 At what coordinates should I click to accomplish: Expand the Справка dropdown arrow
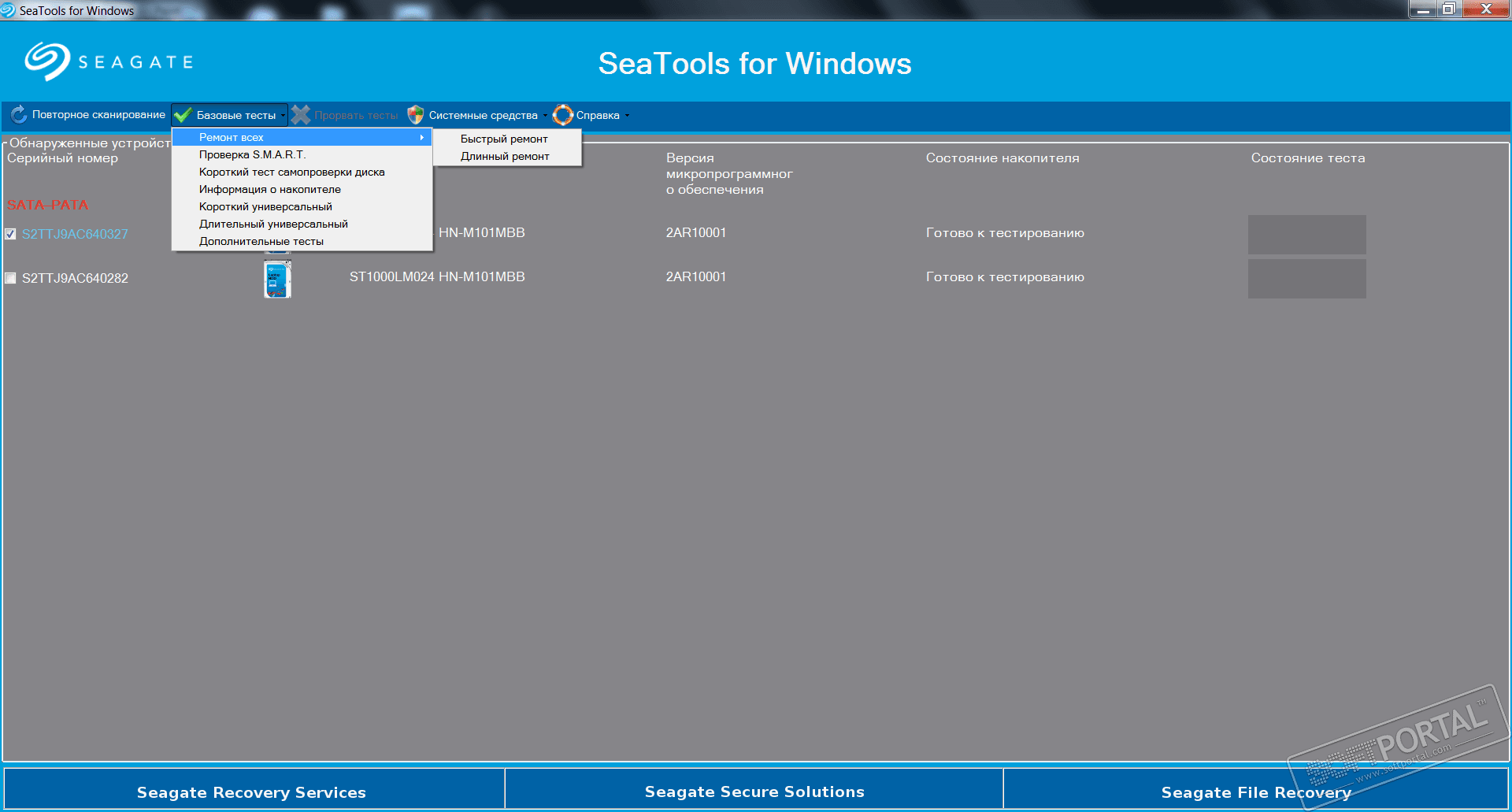(x=627, y=116)
